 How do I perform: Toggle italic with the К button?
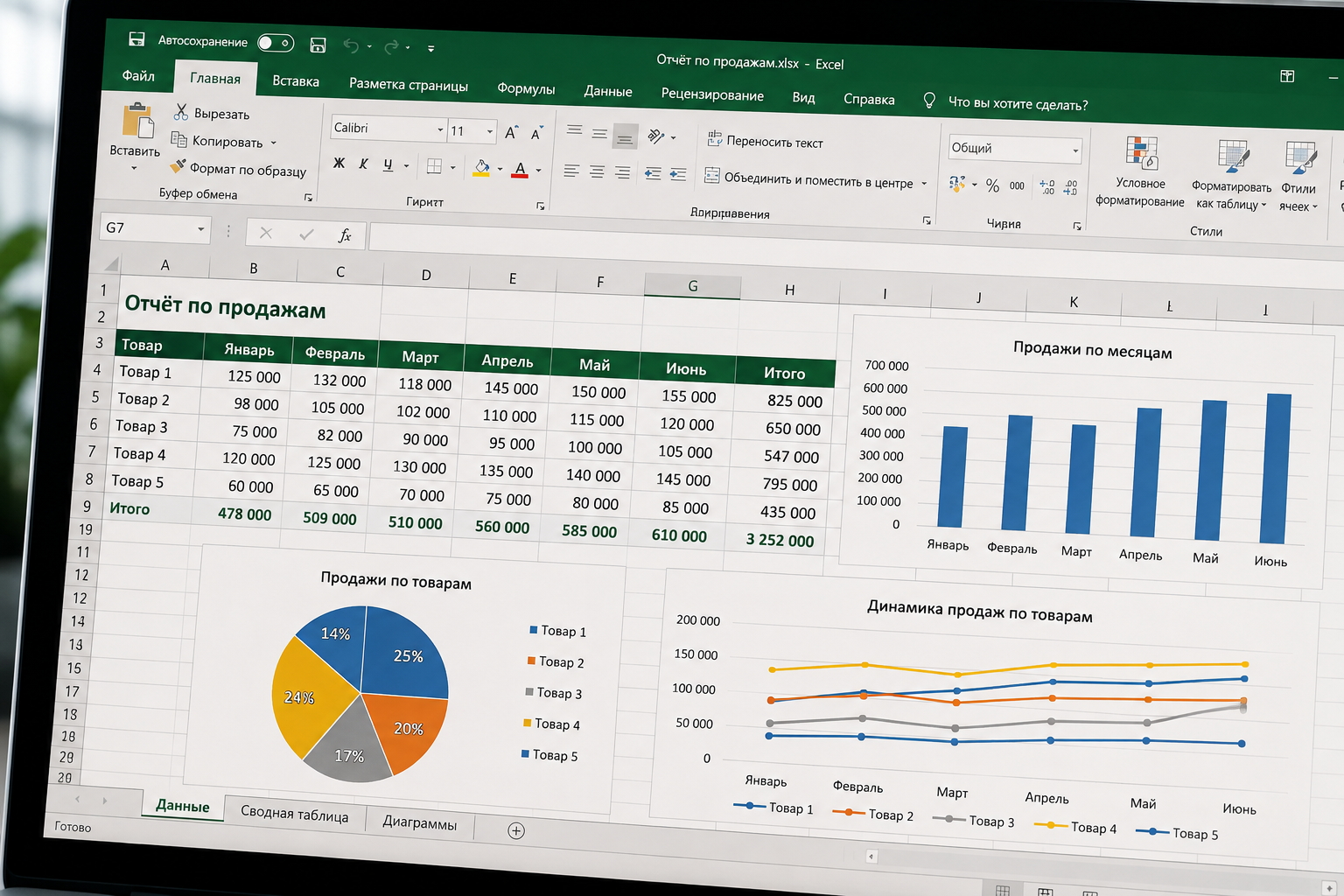(x=364, y=164)
